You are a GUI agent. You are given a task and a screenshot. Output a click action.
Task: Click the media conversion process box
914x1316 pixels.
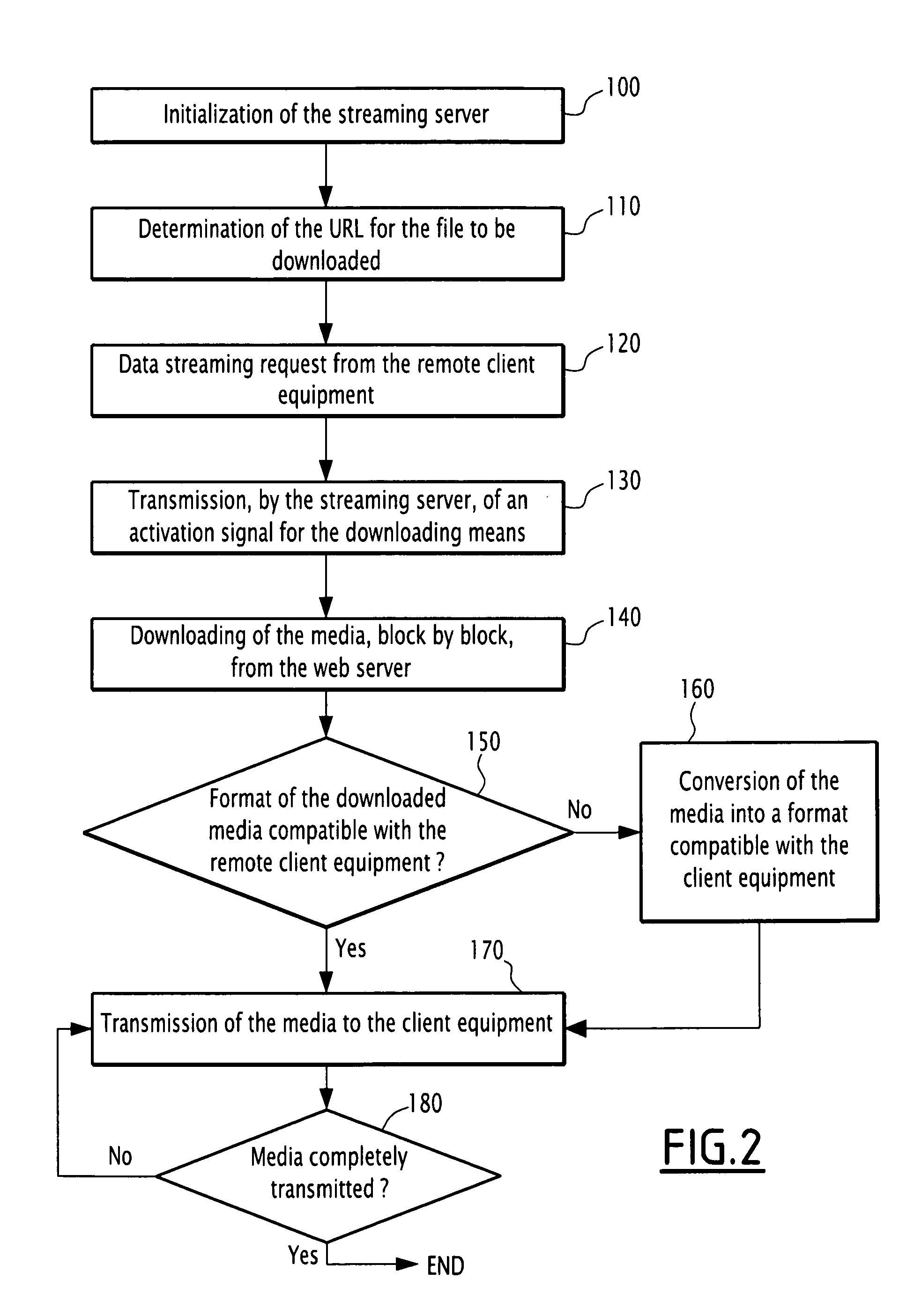pos(758,819)
